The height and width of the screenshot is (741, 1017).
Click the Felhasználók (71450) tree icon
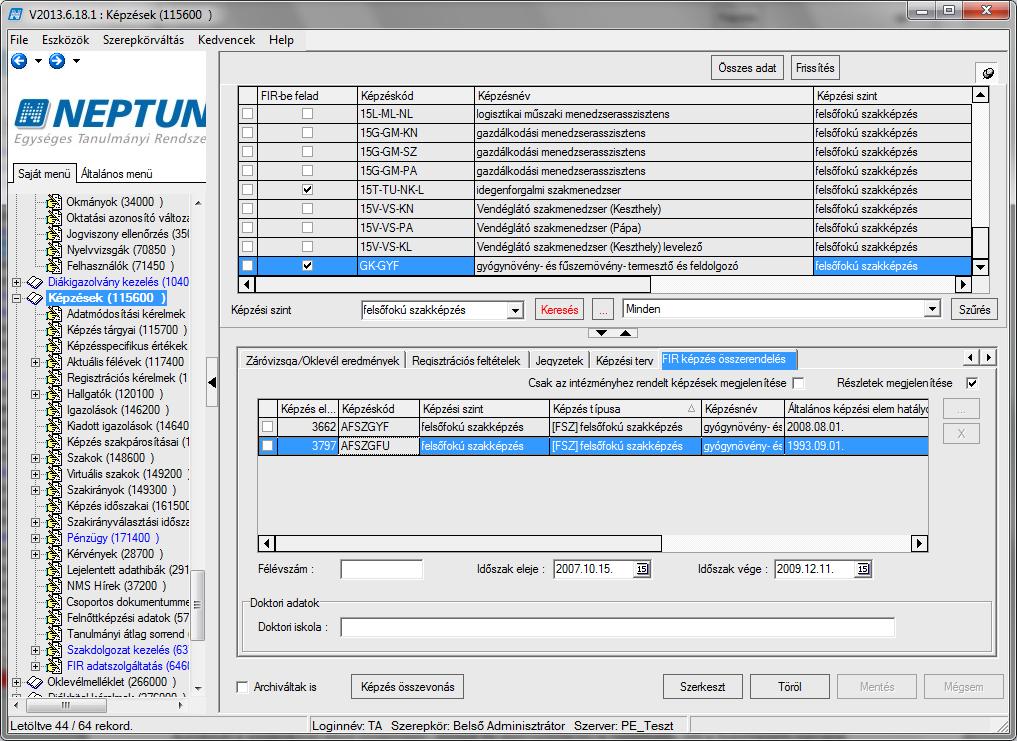pyautogui.click(x=54, y=266)
